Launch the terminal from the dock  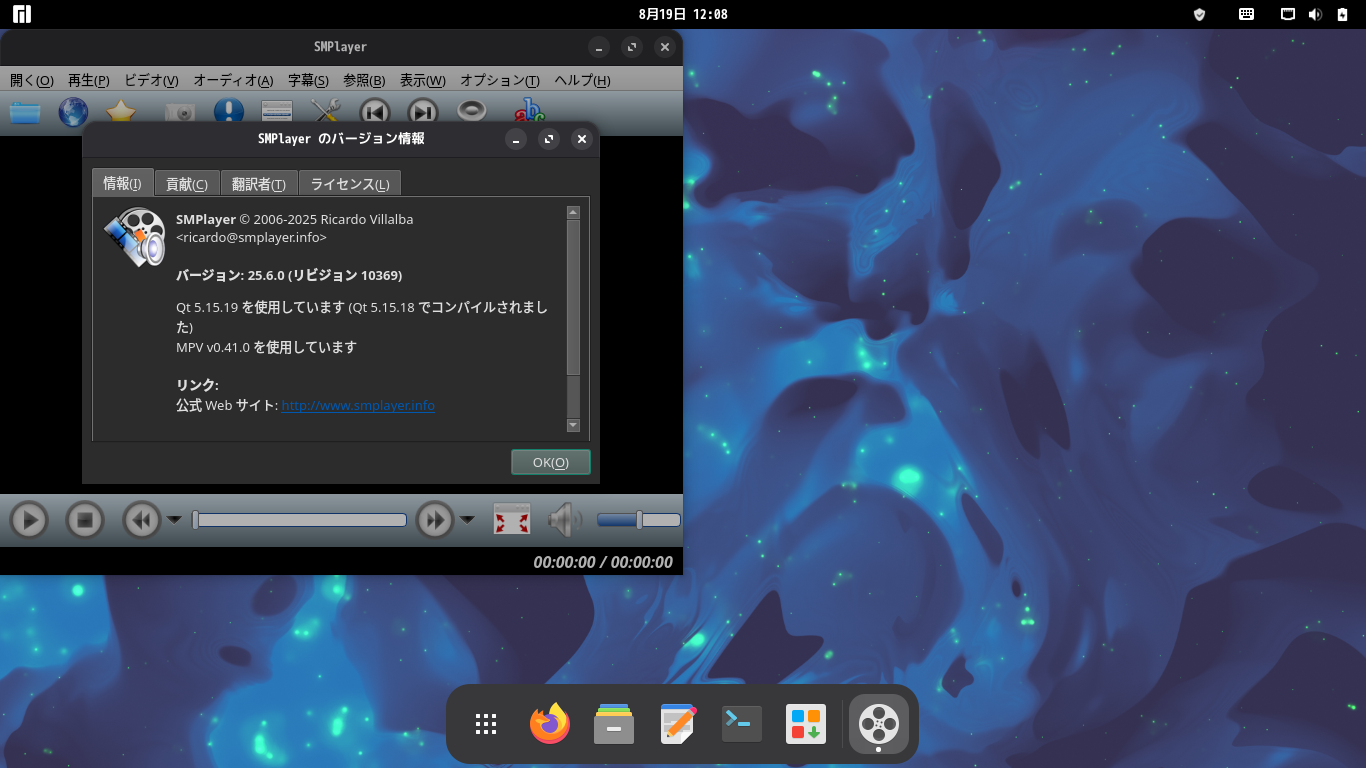click(x=742, y=724)
